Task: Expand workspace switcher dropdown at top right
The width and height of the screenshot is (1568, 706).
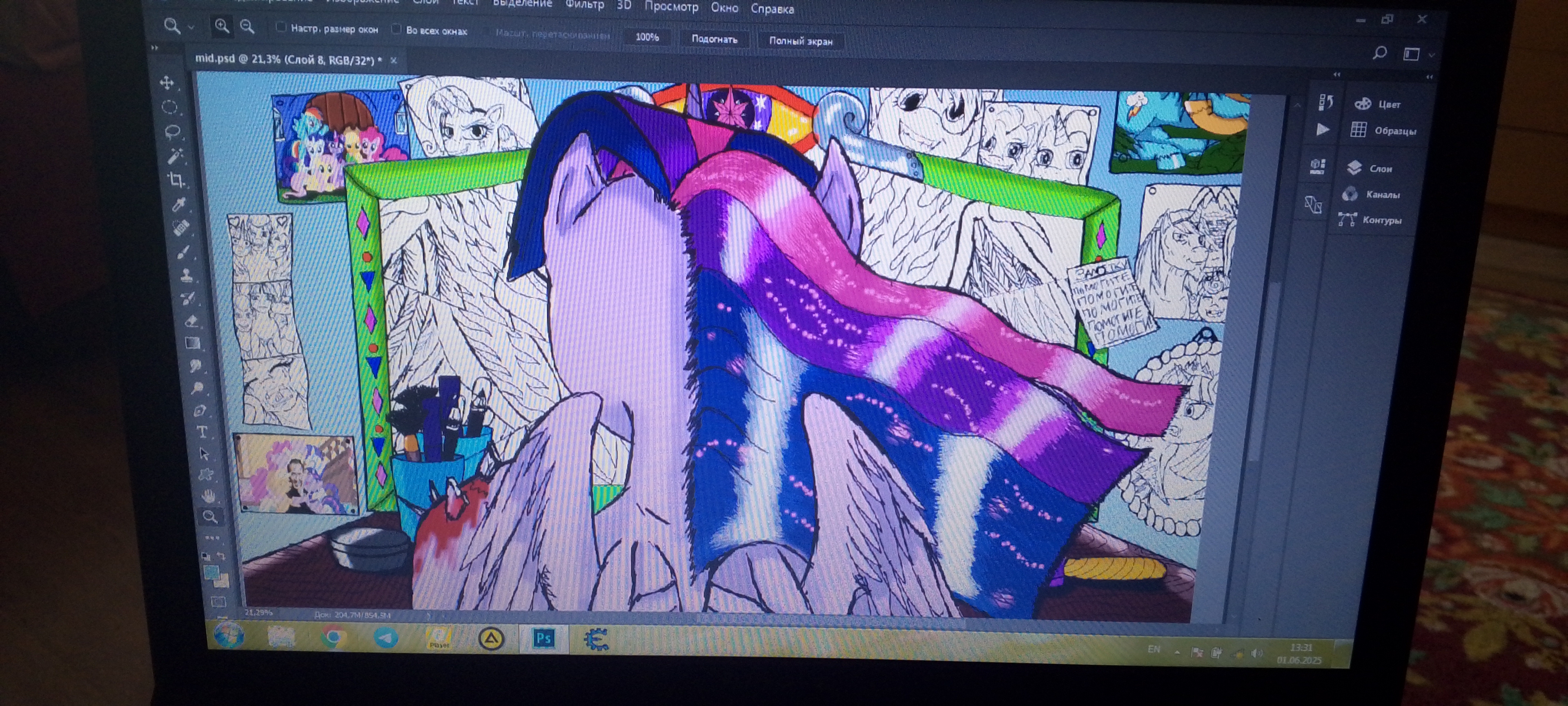Action: pyautogui.click(x=1431, y=56)
